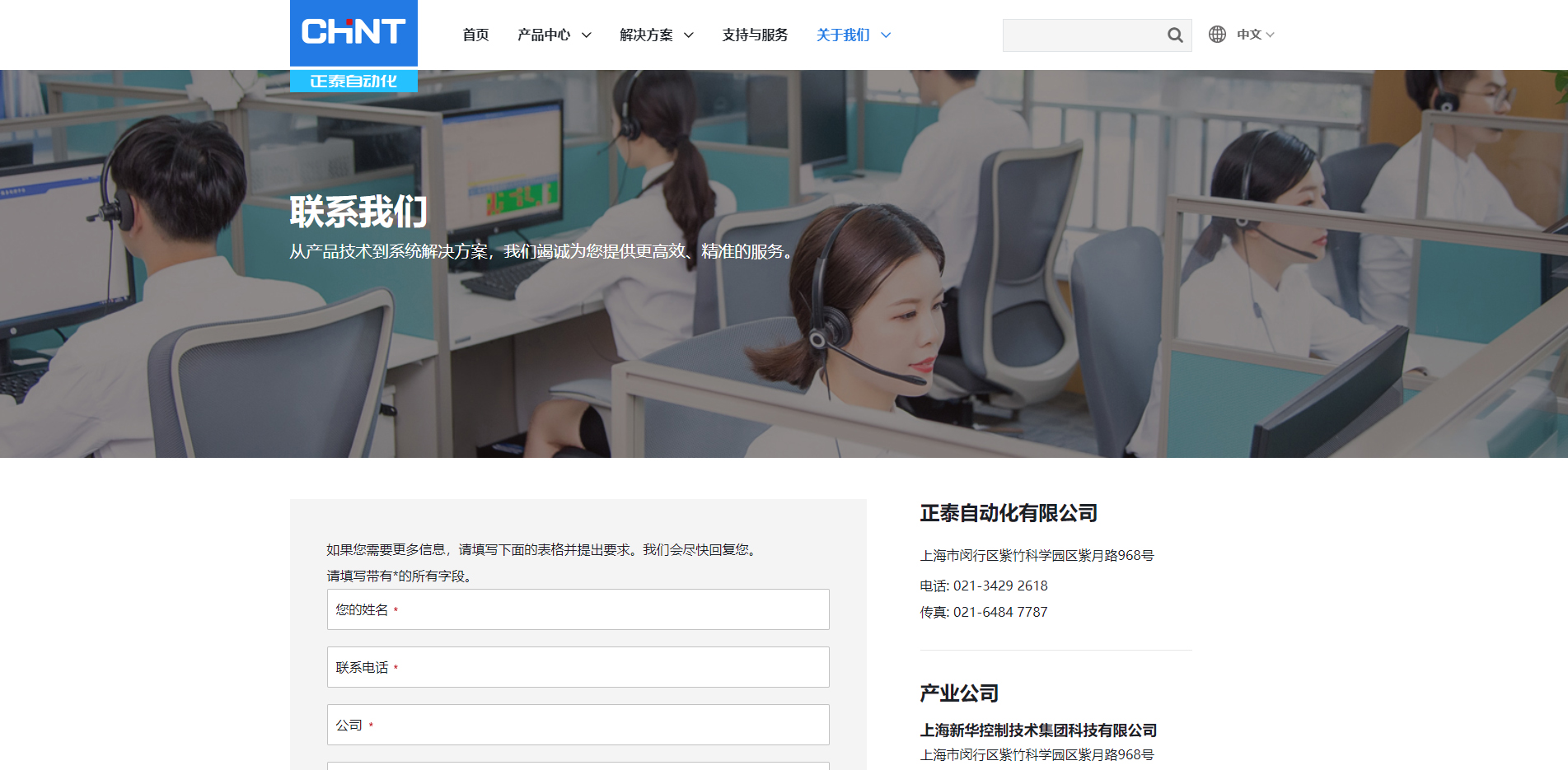Select 关于我们 menu label
The height and width of the screenshot is (770, 1568).
pos(842,35)
